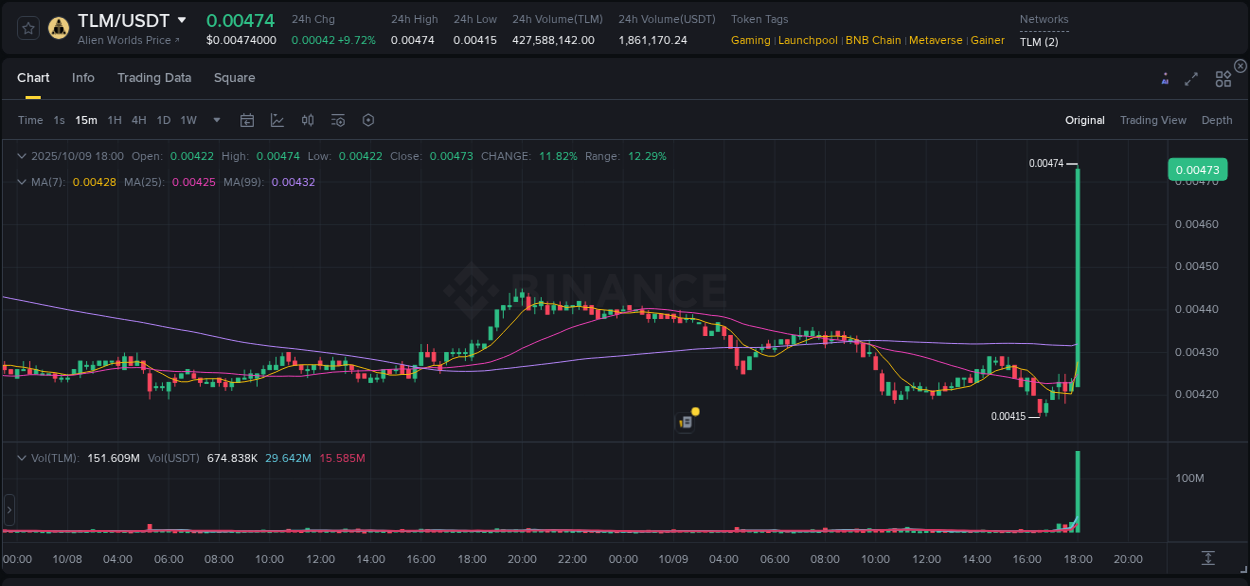Open the indicator list icon
Viewport: 1250px width, 586px height.
click(x=338, y=120)
